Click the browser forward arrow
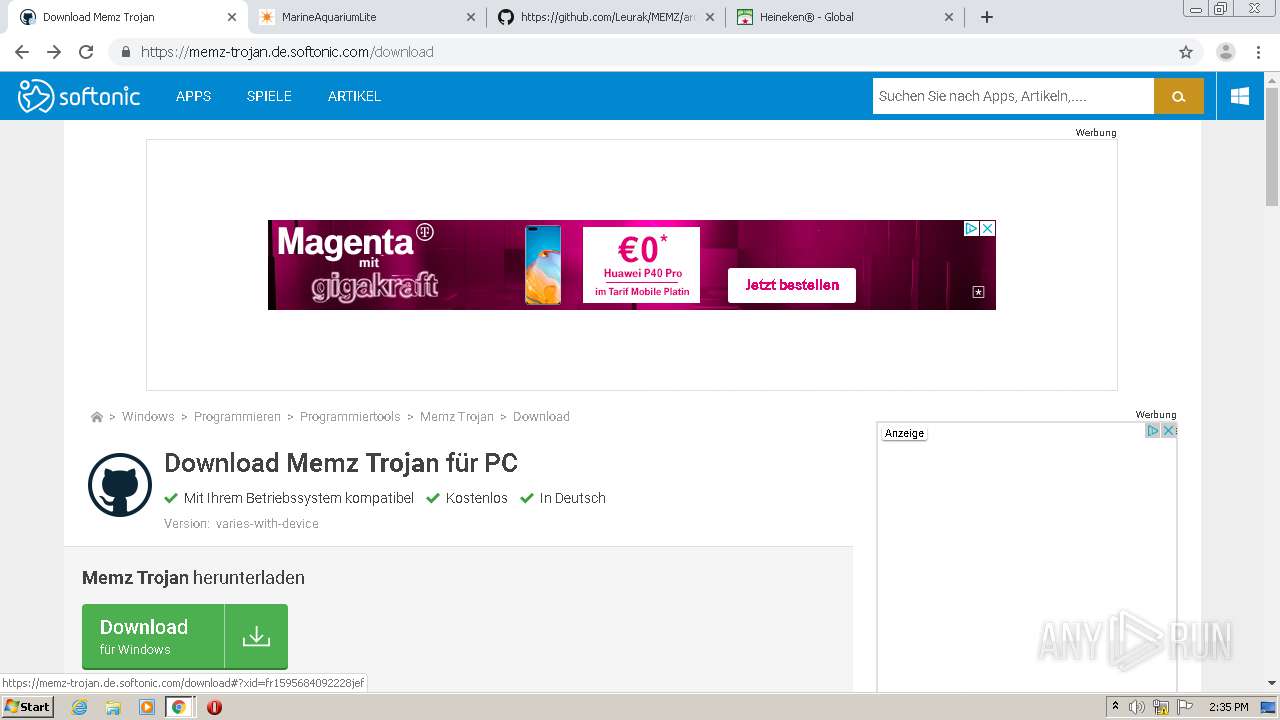1280x720 pixels. (x=54, y=52)
